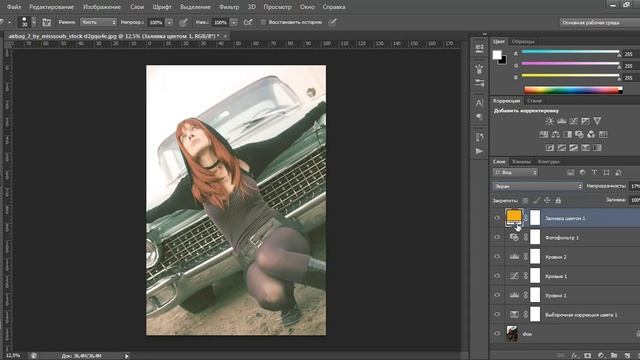Hide the Фотофильтр 1 layer
The image size is (640, 360).
(x=497, y=237)
